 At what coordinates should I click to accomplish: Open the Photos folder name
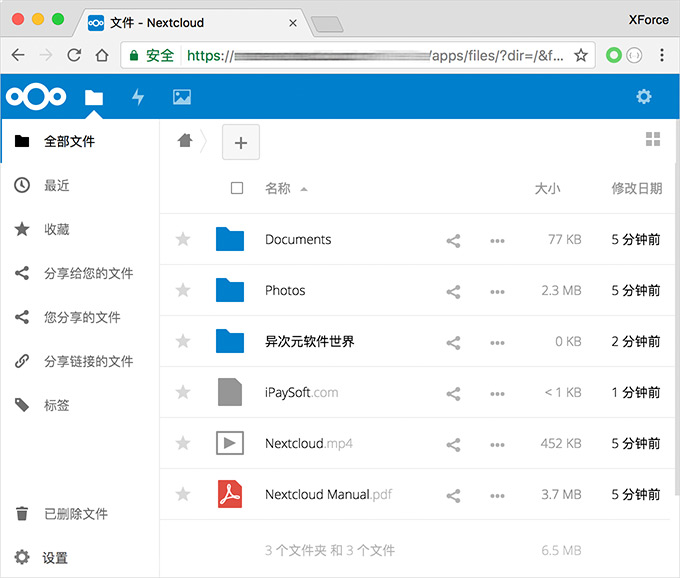coord(285,290)
